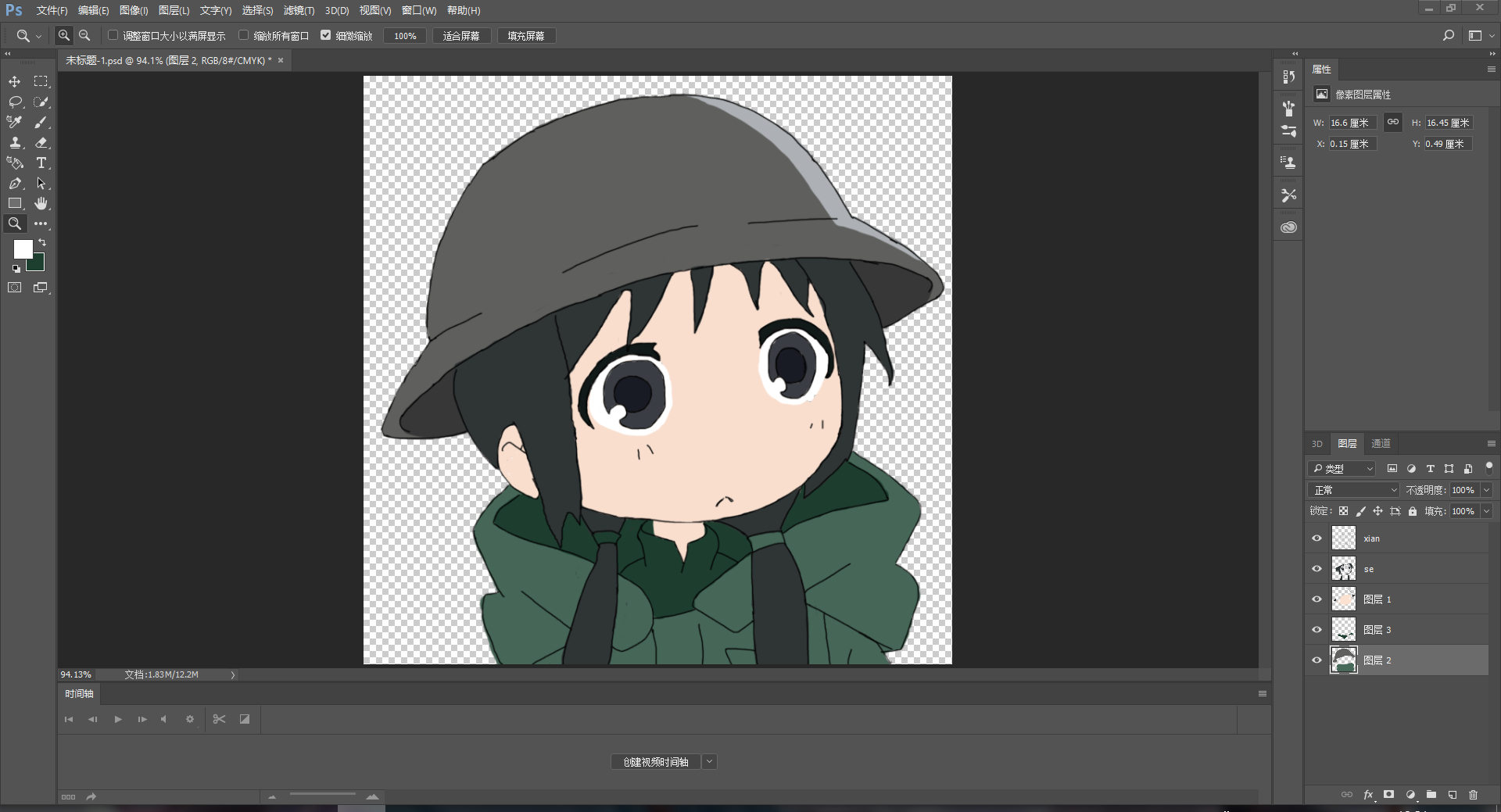The image size is (1501, 812).
Task: Open the Edit Toolbar ellipsis menu
Action: tap(41, 224)
